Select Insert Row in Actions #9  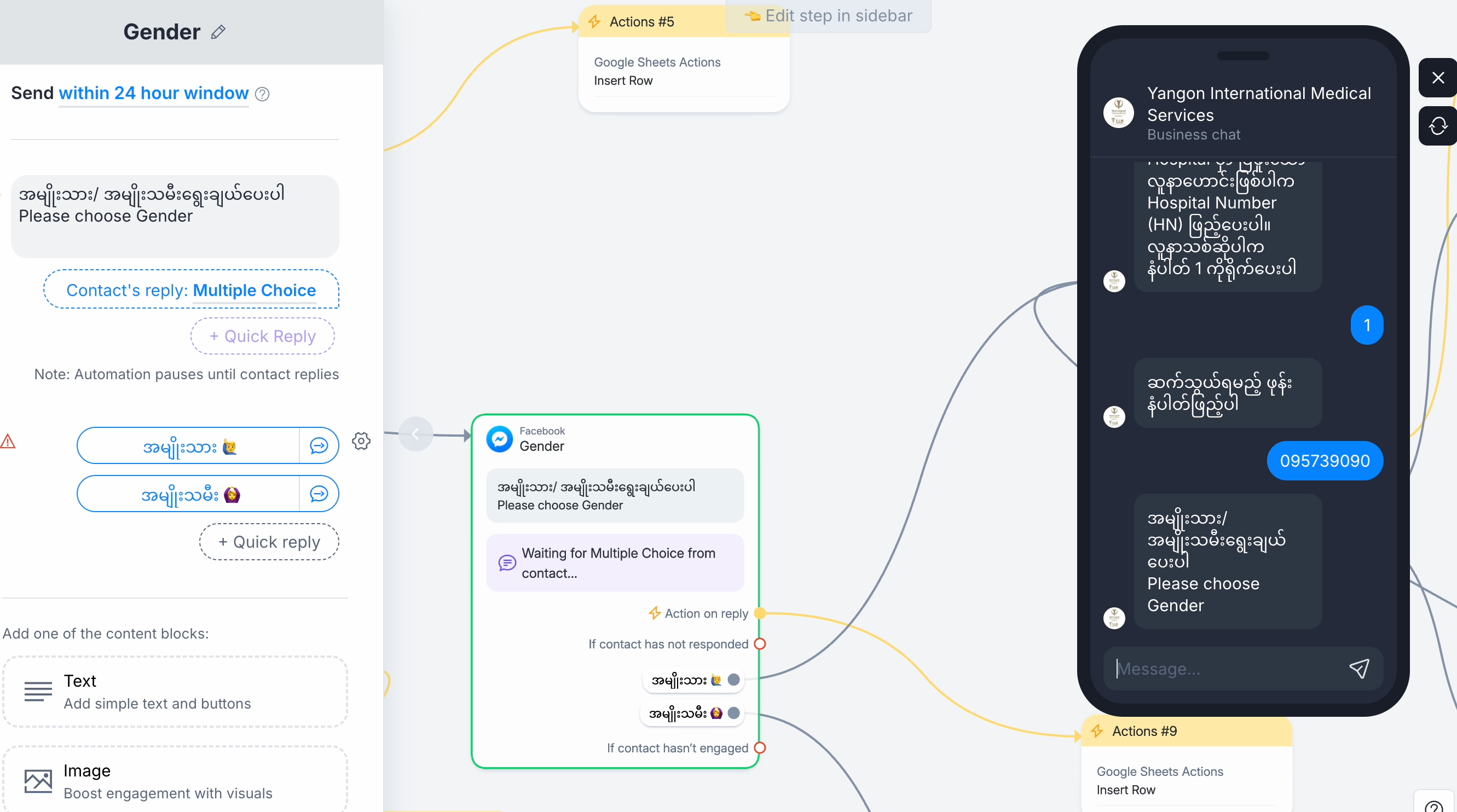coord(1125,790)
